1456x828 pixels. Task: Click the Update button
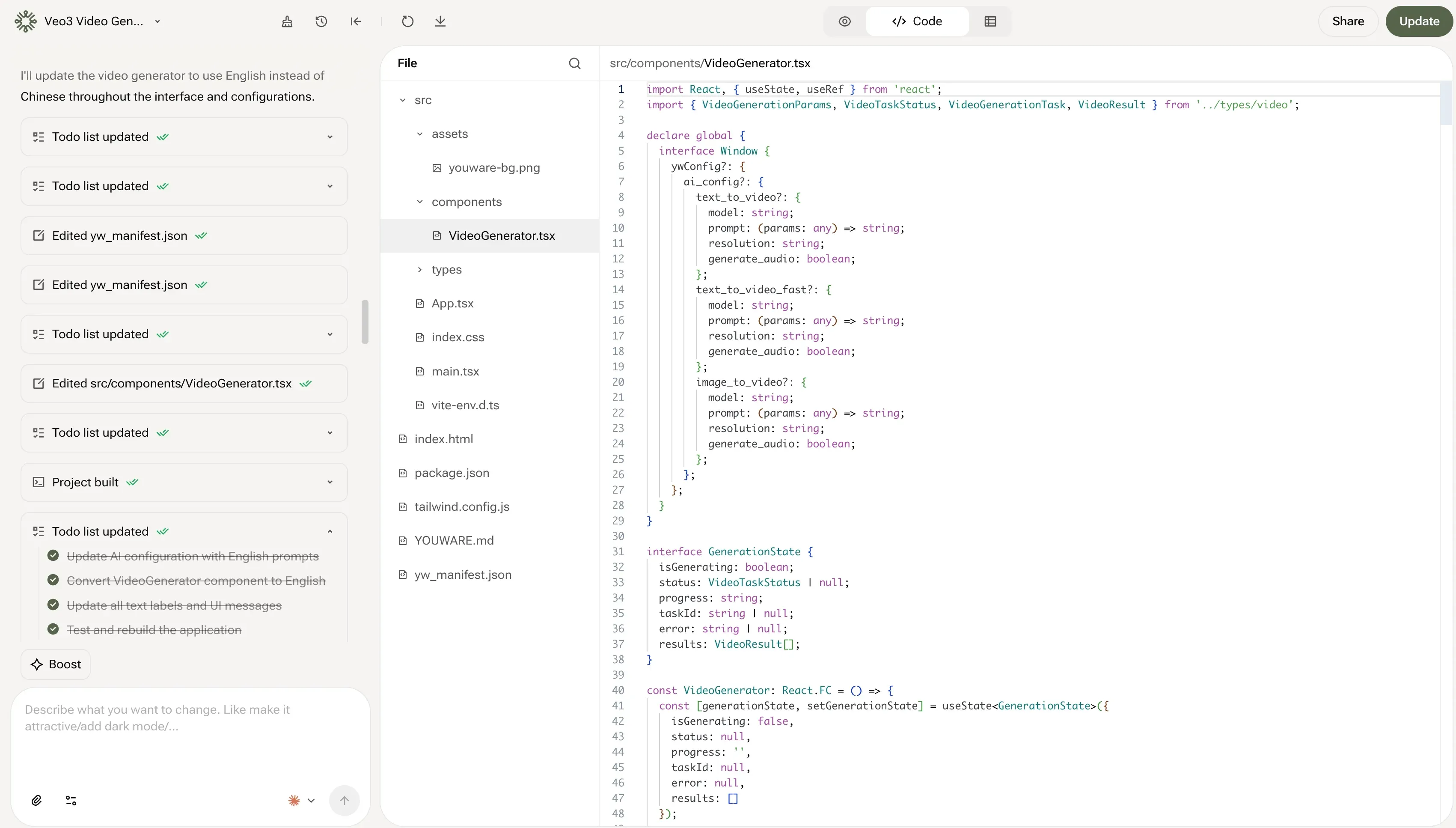tap(1419, 21)
